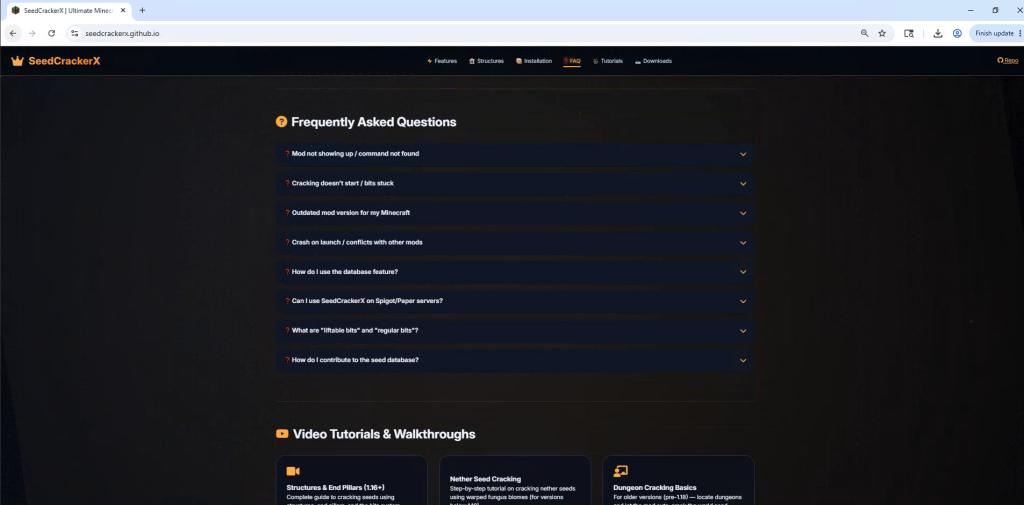
Task: Open the Nether Seed Cracking tutorial card
Action: (x=515, y=480)
